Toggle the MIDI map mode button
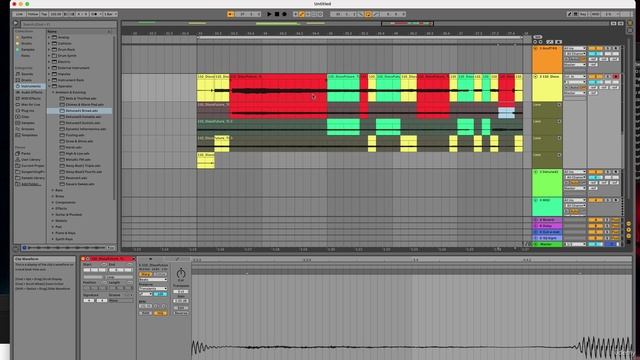 (x=595, y=14)
